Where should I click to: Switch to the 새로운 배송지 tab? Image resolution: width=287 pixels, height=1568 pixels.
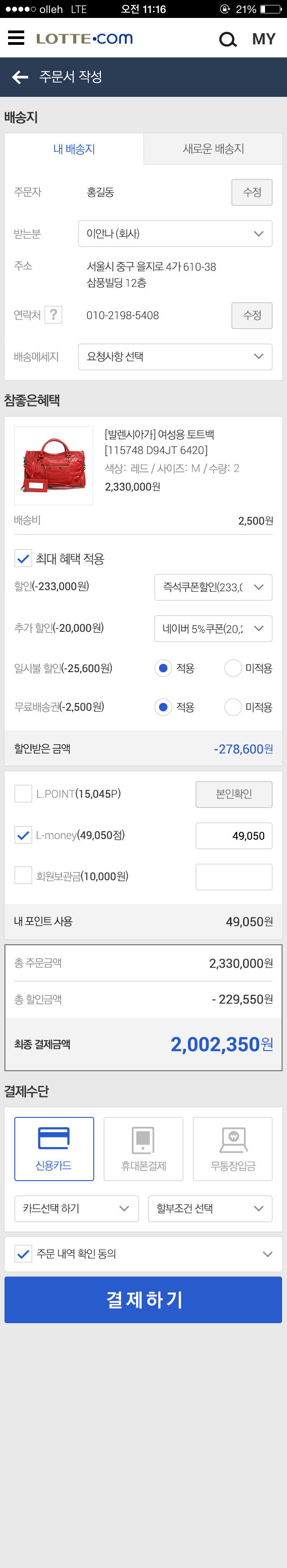(x=213, y=149)
